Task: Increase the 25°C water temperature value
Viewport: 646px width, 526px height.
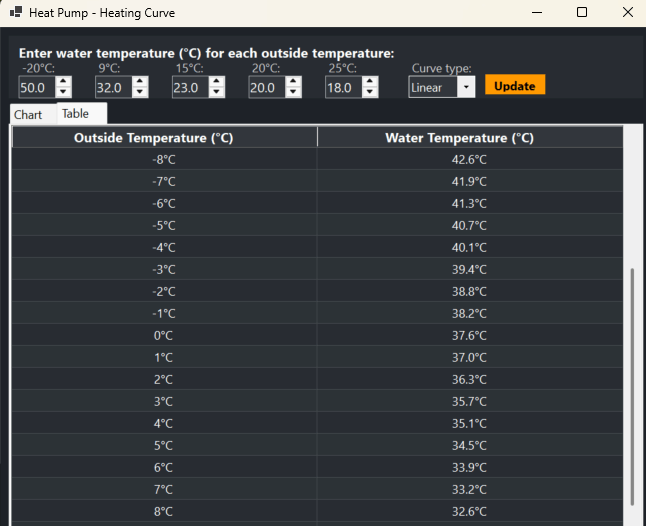Action: (x=370, y=82)
